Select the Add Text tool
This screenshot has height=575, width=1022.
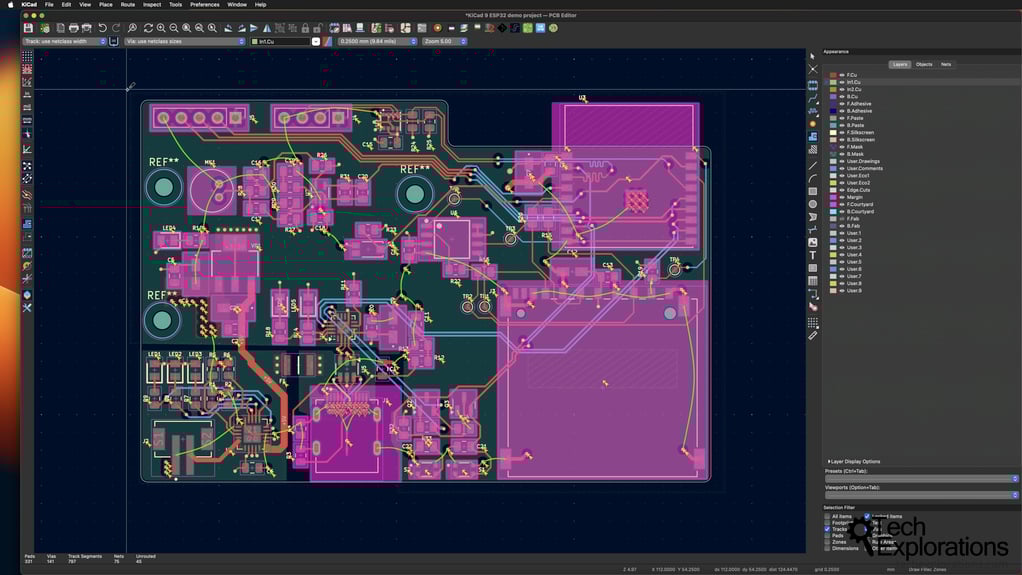pyautogui.click(x=813, y=255)
